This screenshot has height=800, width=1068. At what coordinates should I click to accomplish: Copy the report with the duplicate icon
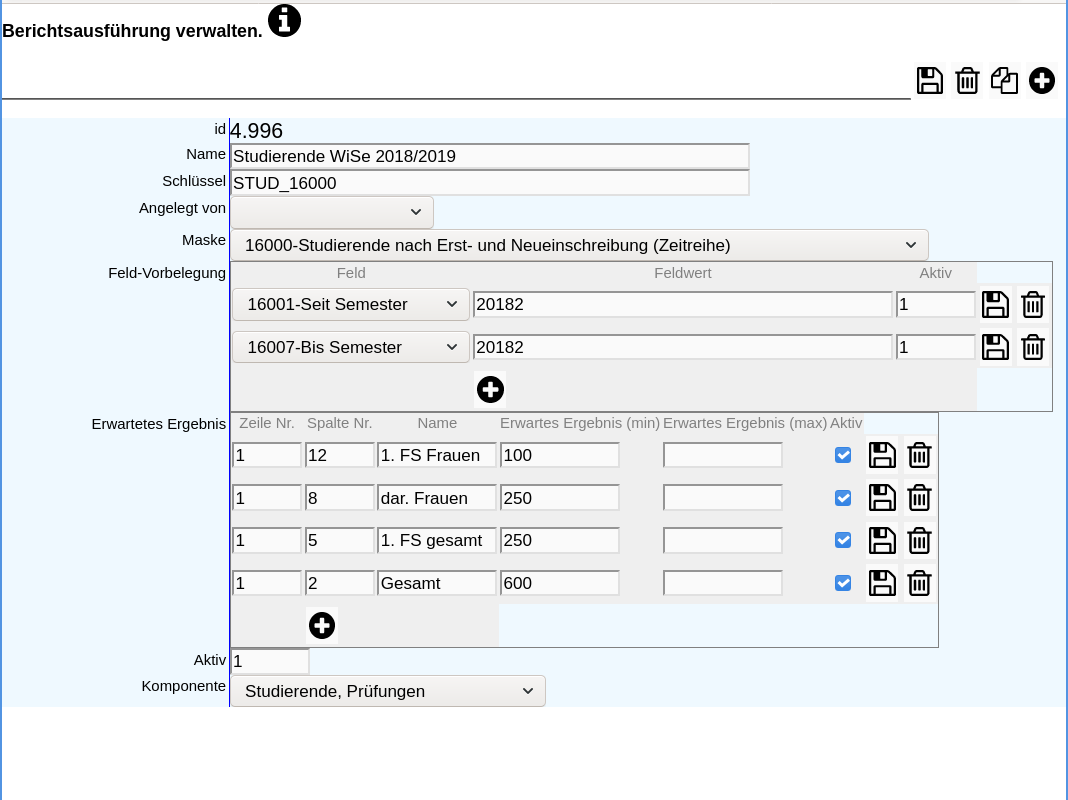coord(1004,81)
